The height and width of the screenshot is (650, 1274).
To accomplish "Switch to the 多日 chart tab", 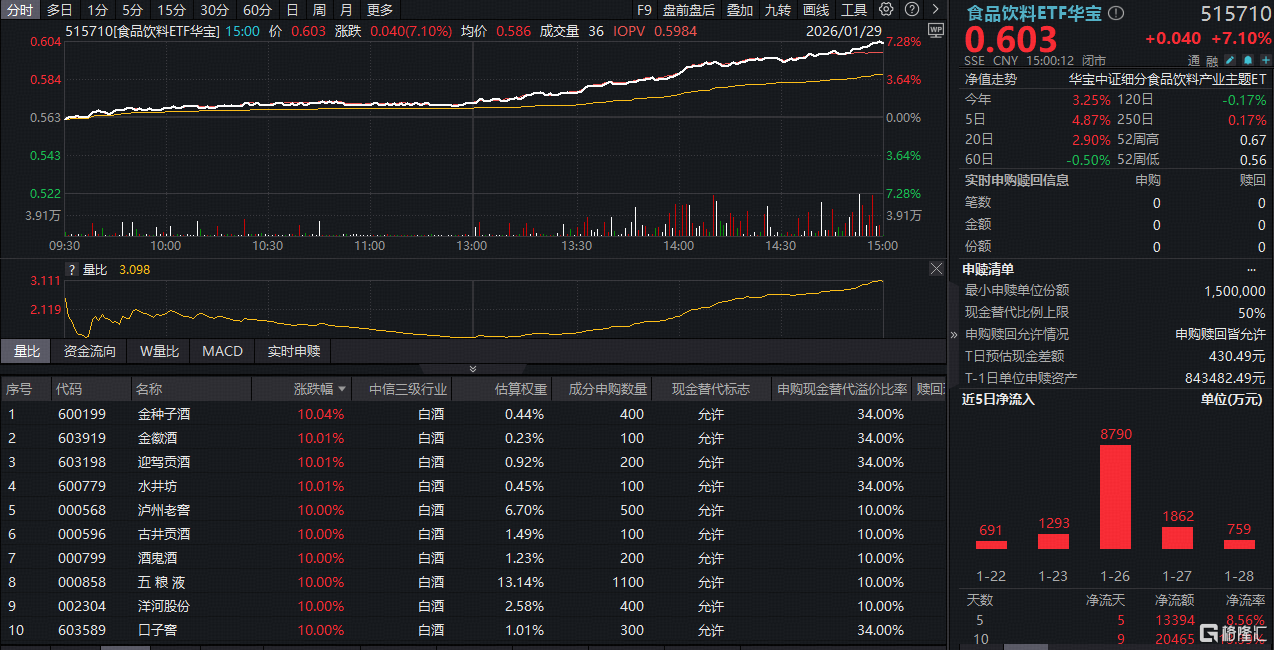I will pos(59,10).
